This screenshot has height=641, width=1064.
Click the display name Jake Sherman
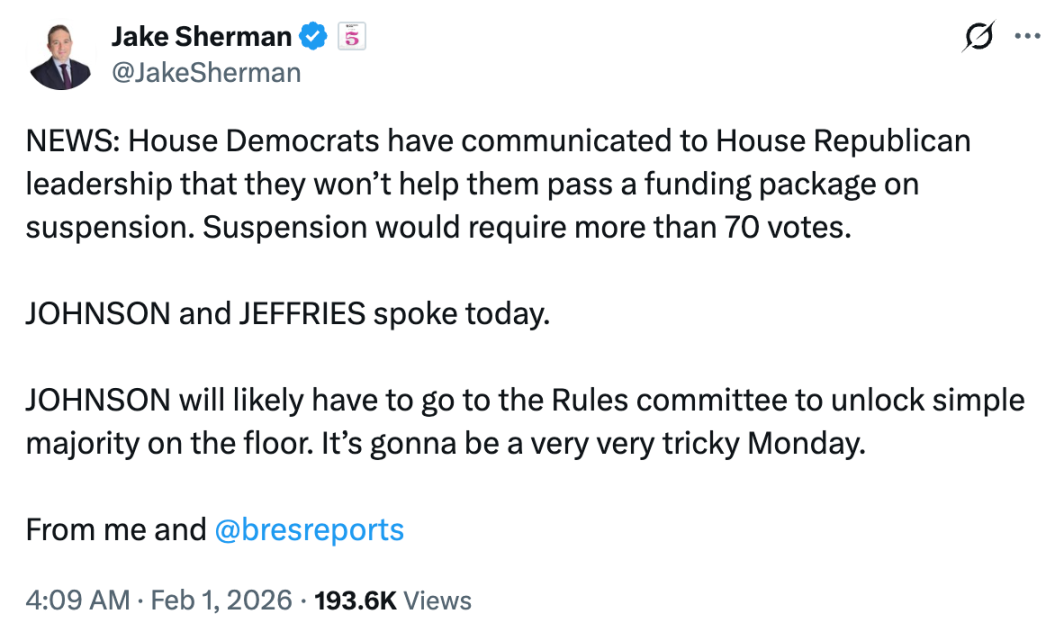click(x=201, y=37)
